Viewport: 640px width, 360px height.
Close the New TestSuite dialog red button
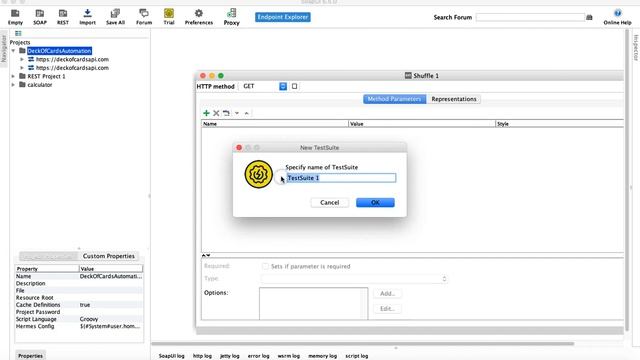coord(239,147)
